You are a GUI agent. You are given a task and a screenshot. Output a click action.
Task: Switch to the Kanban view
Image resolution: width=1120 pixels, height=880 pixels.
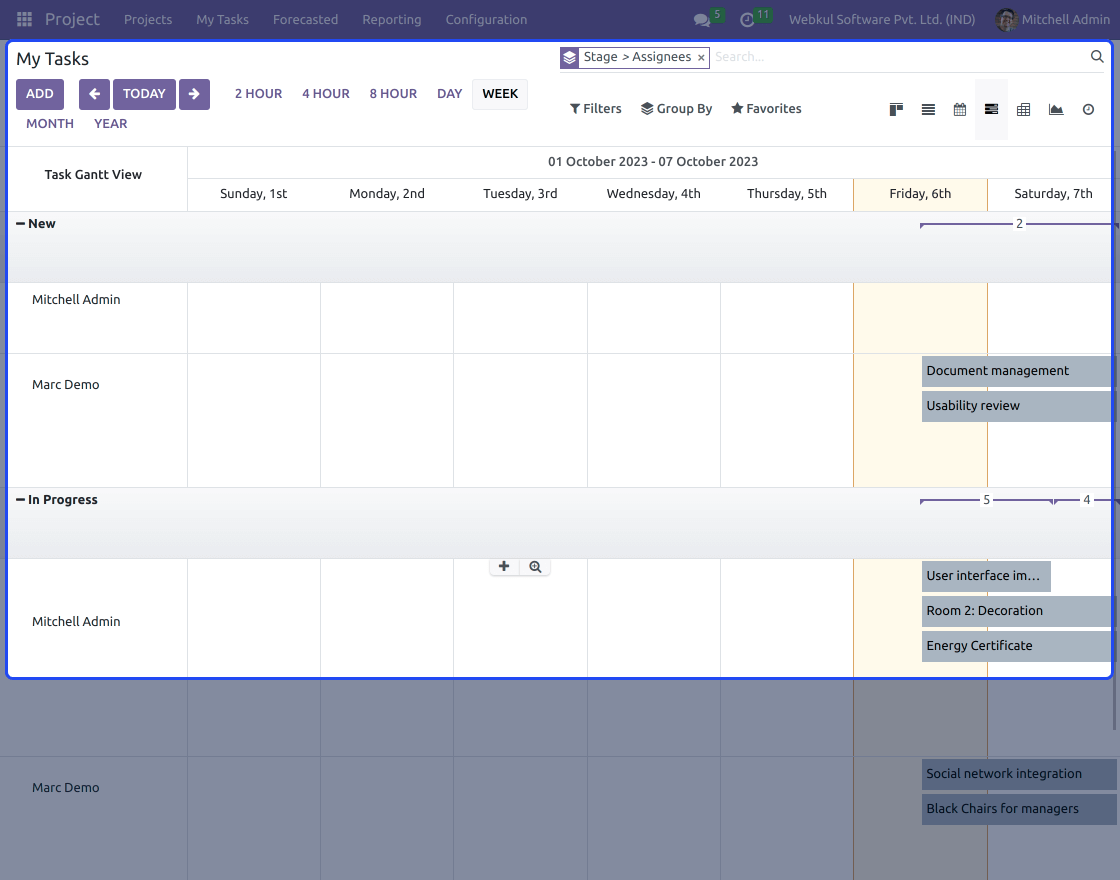pyautogui.click(x=896, y=109)
